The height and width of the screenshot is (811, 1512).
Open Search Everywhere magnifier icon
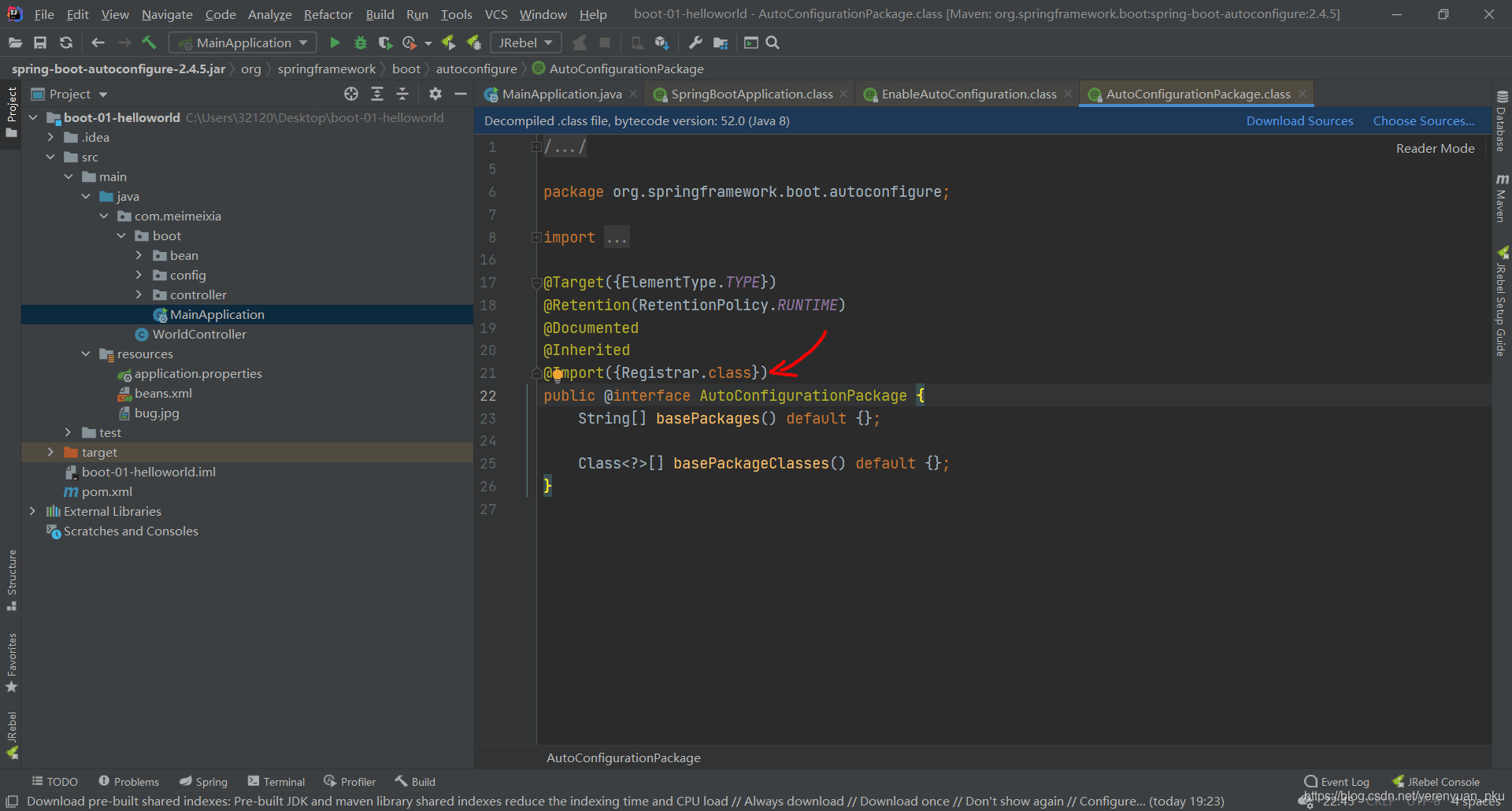click(773, 43)
